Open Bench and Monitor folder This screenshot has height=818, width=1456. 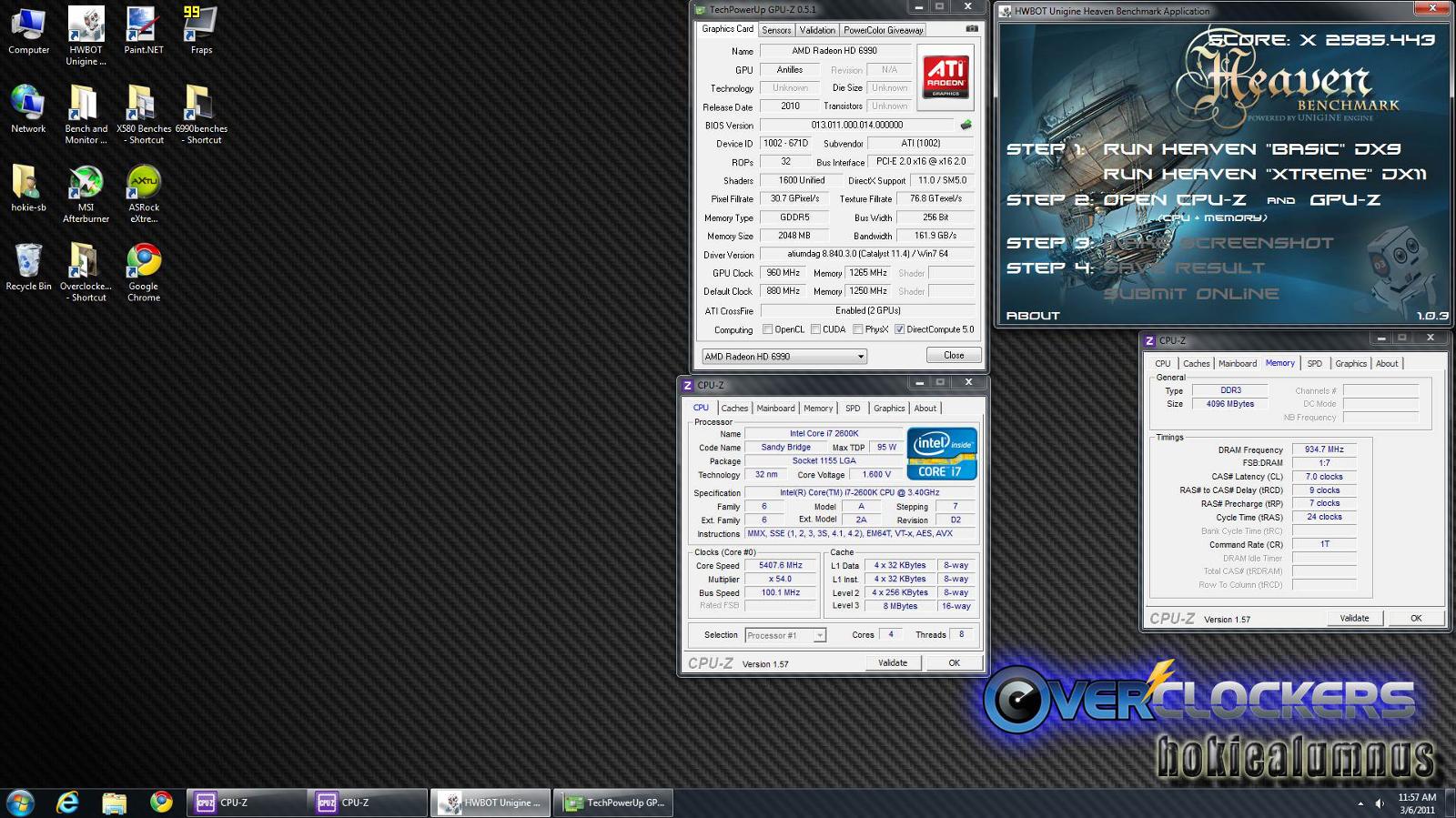pos(86,115)
